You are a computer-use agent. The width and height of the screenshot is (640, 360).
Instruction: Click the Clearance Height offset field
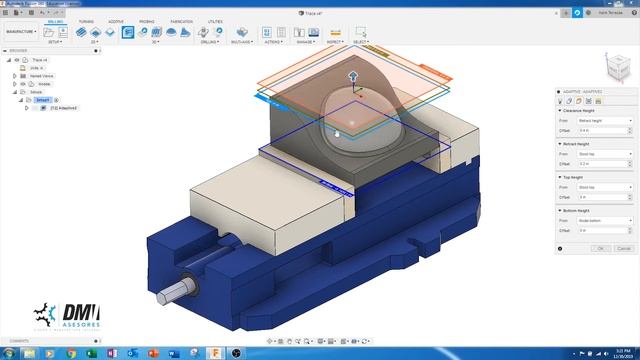click(x=602, y=131)
